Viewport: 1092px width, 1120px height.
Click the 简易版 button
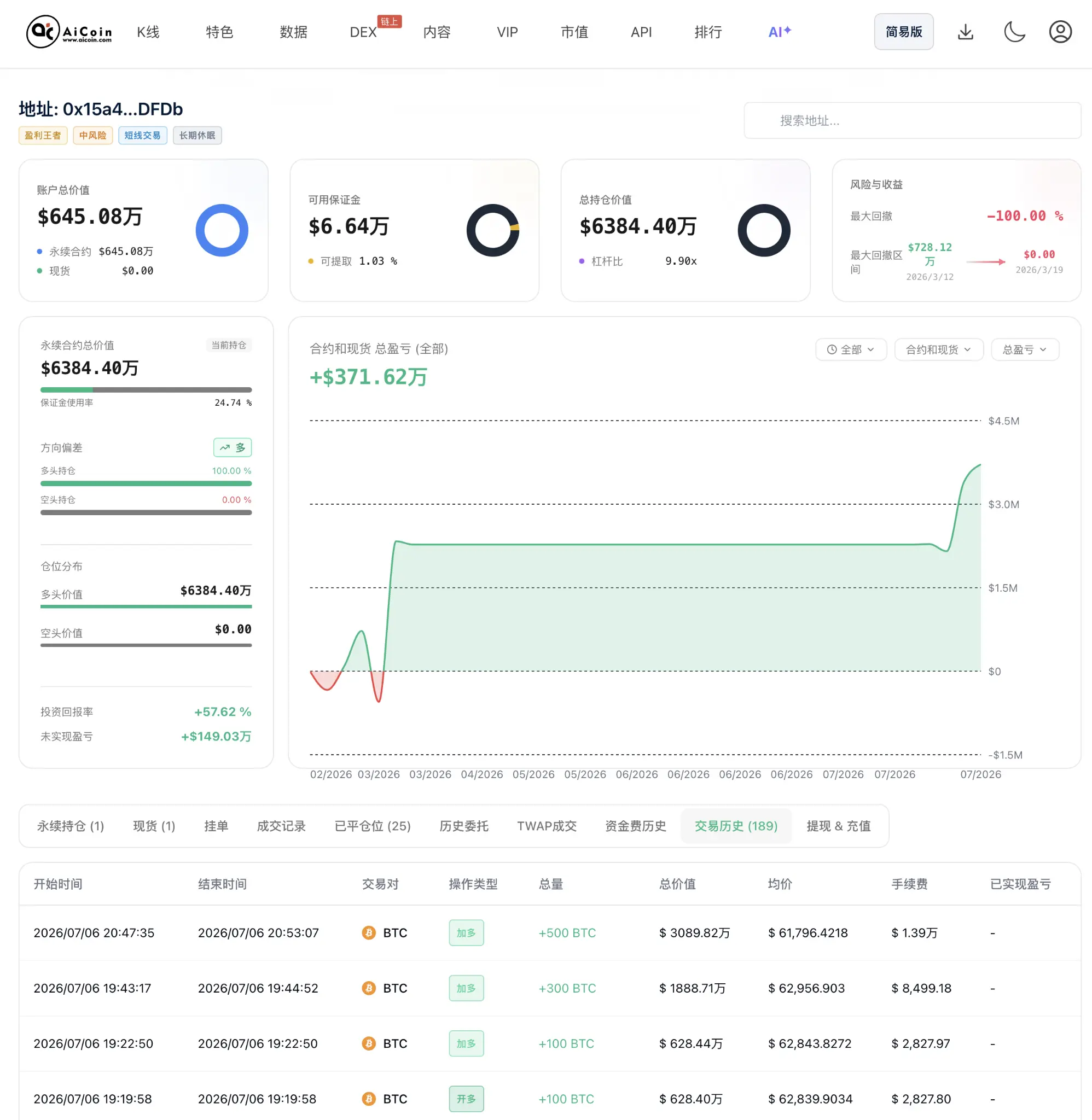(903, 32)
